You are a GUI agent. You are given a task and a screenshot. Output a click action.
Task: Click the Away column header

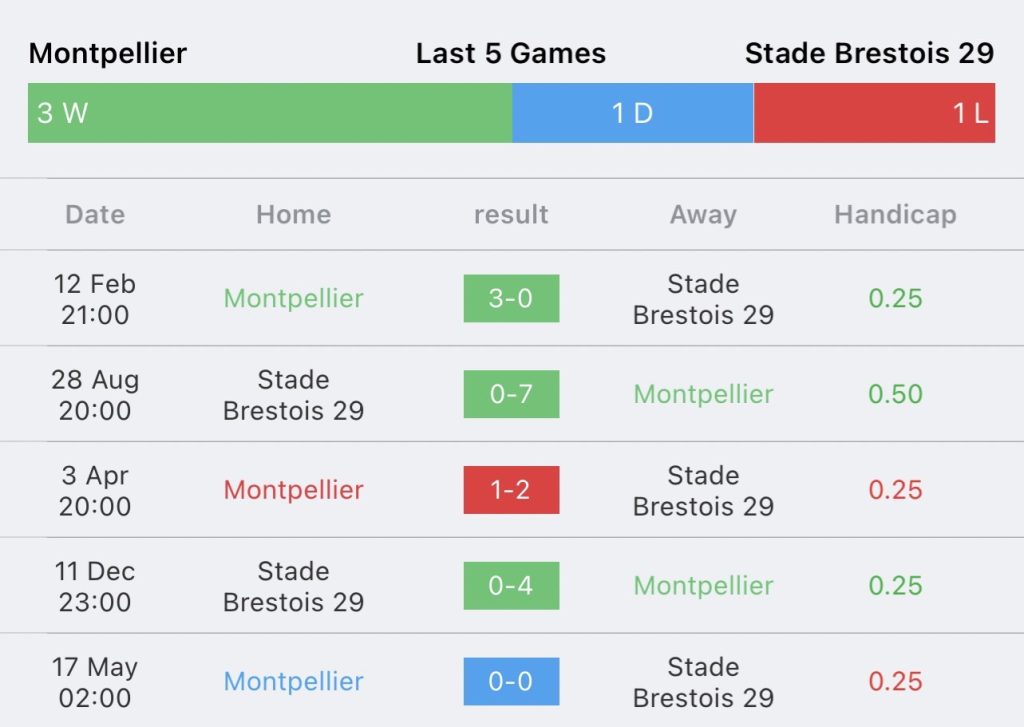click(703, 214)
